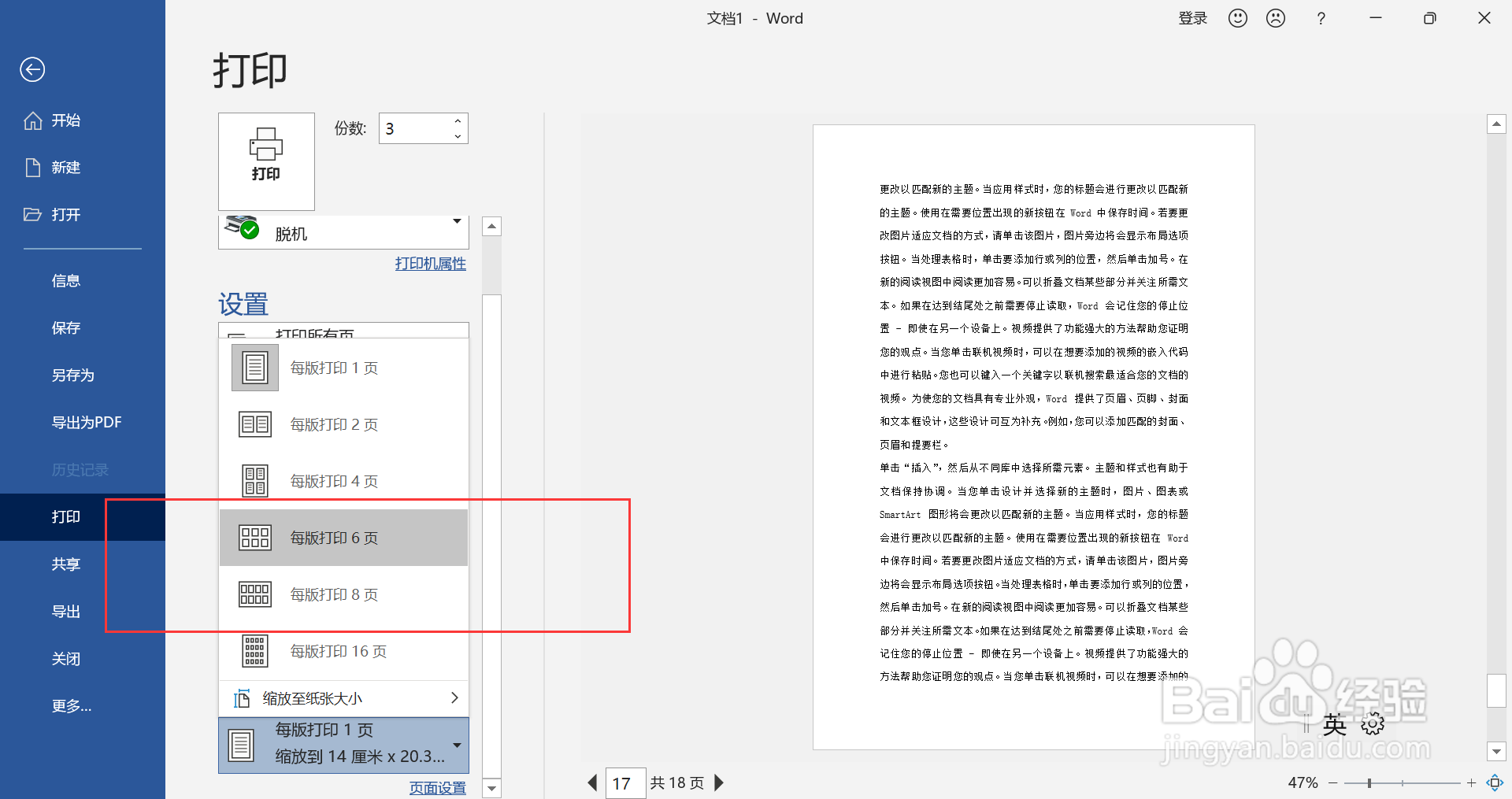This screenshot has height=799, width=1512.
Task: Choose 每版打印 8 页 from the list
Action: (x=343, y=594)
